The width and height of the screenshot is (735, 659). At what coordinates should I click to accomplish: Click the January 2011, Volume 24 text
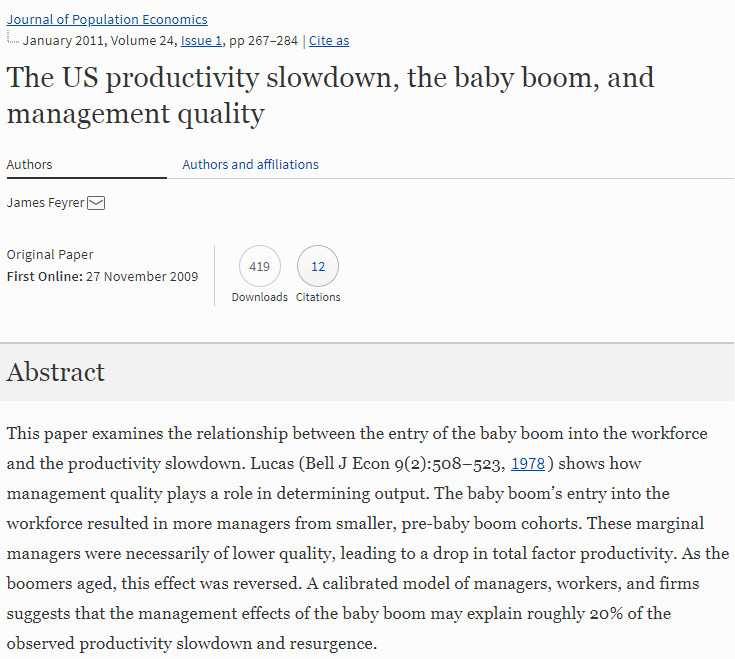click(99, 41)
